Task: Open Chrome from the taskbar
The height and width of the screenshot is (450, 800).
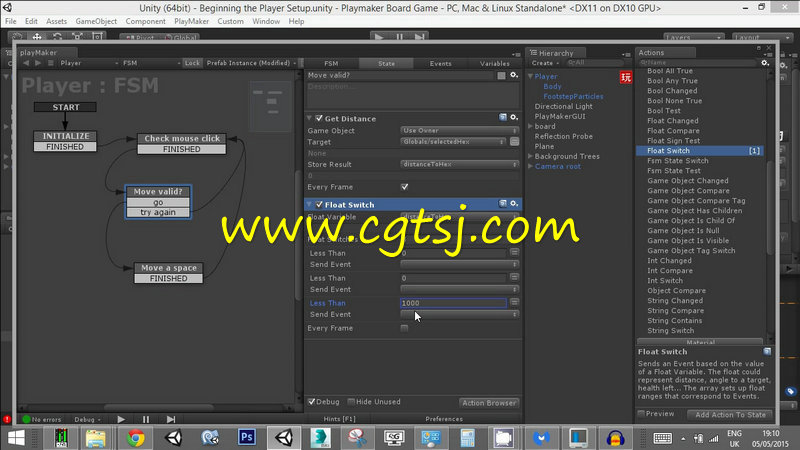Action: click(135, 438)
